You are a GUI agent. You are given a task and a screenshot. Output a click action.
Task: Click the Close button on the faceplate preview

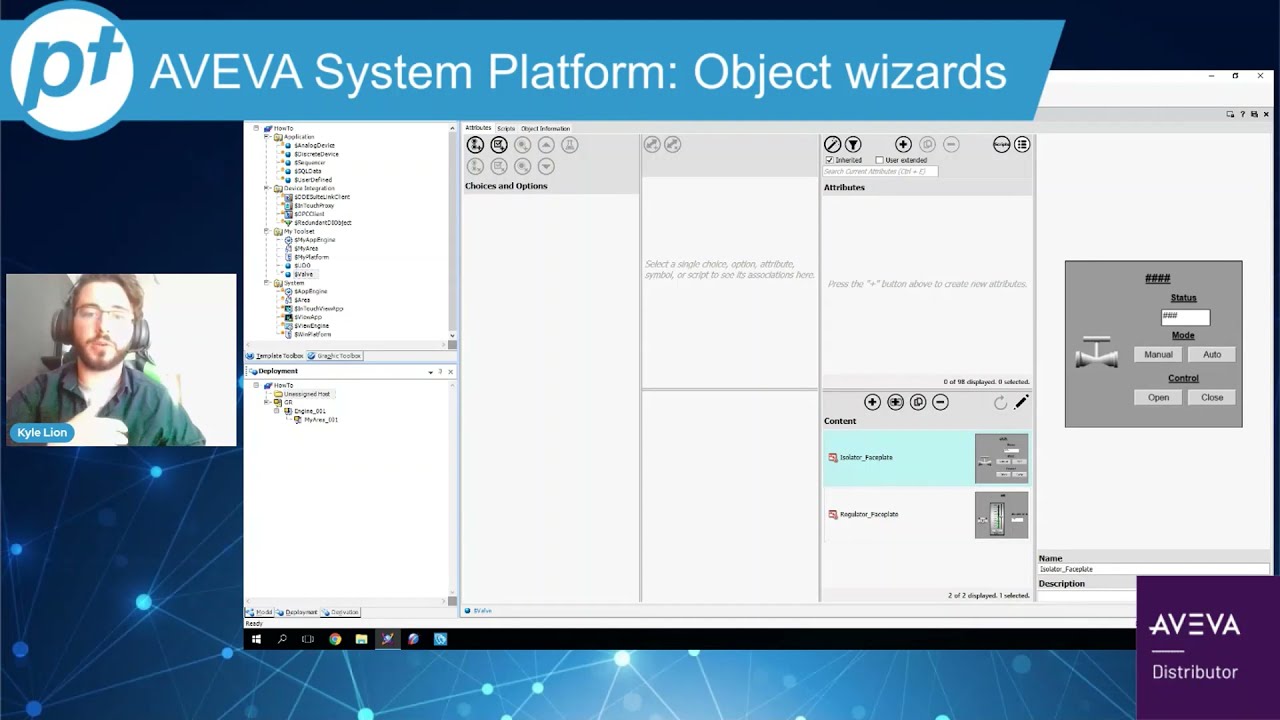pyautogui.click(x=1212, y=397)
